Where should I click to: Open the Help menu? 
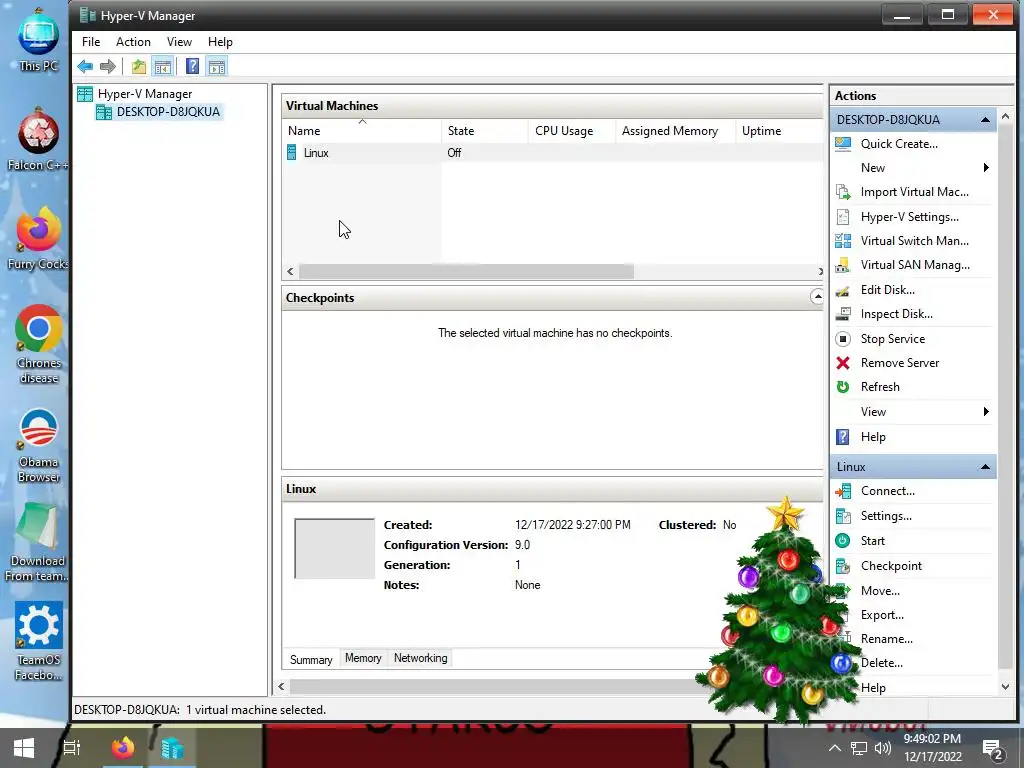tap(220, 42)
